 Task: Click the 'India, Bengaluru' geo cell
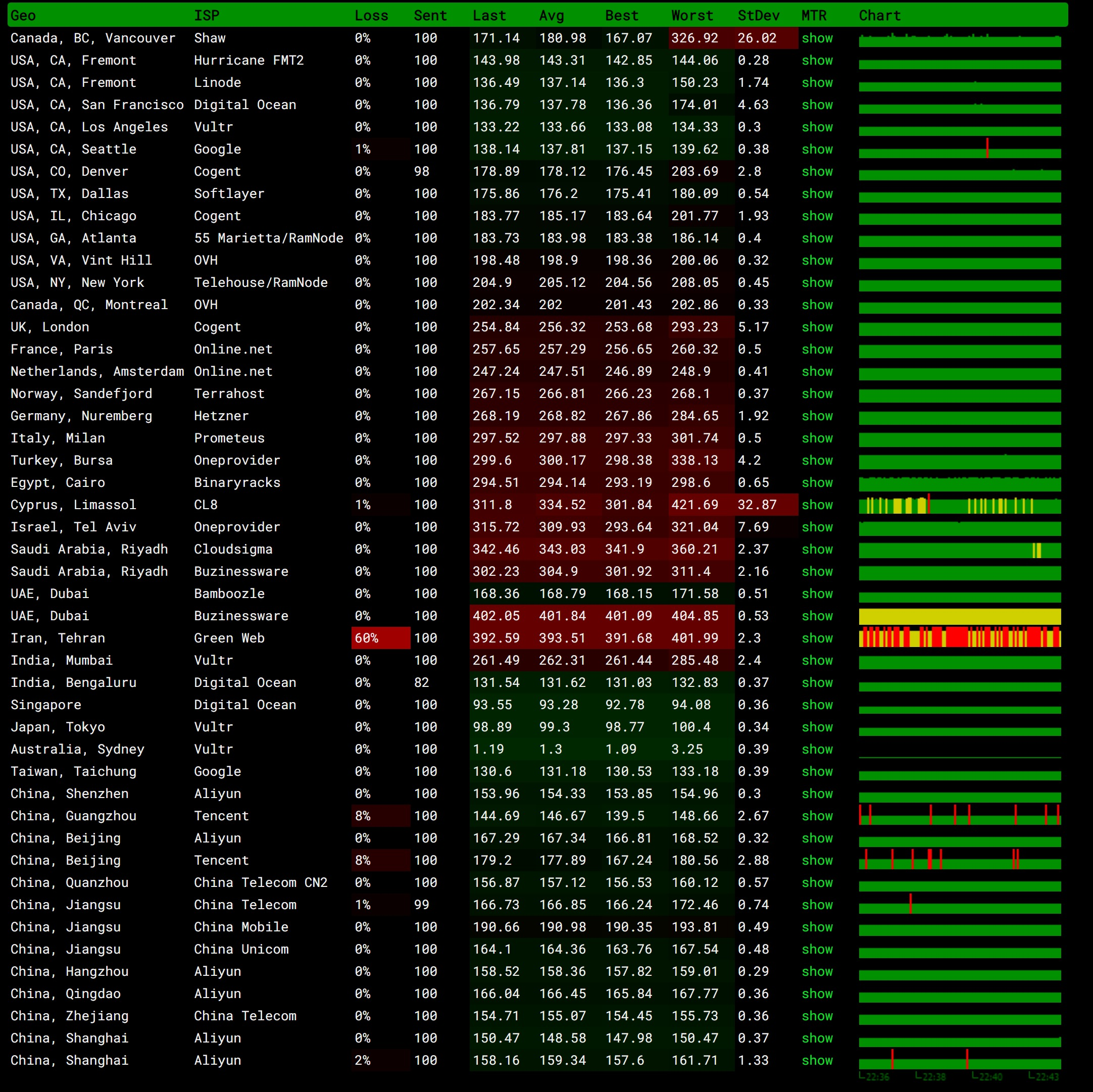74,682
